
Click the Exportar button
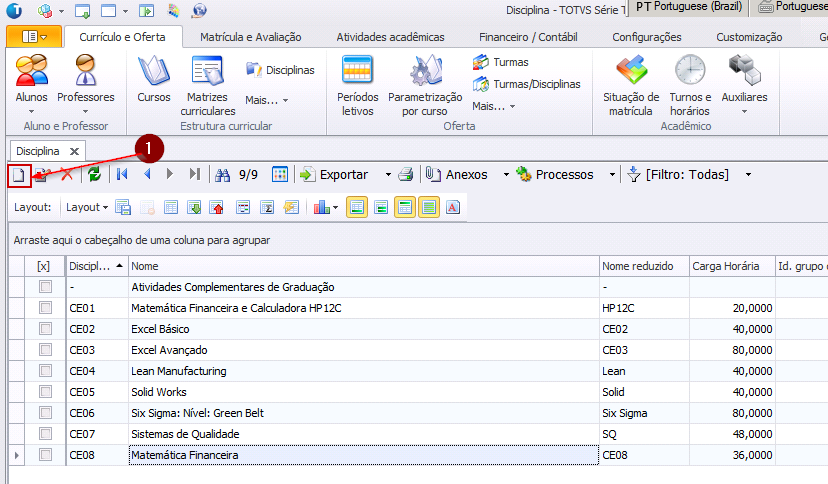[x=335, y=175]
